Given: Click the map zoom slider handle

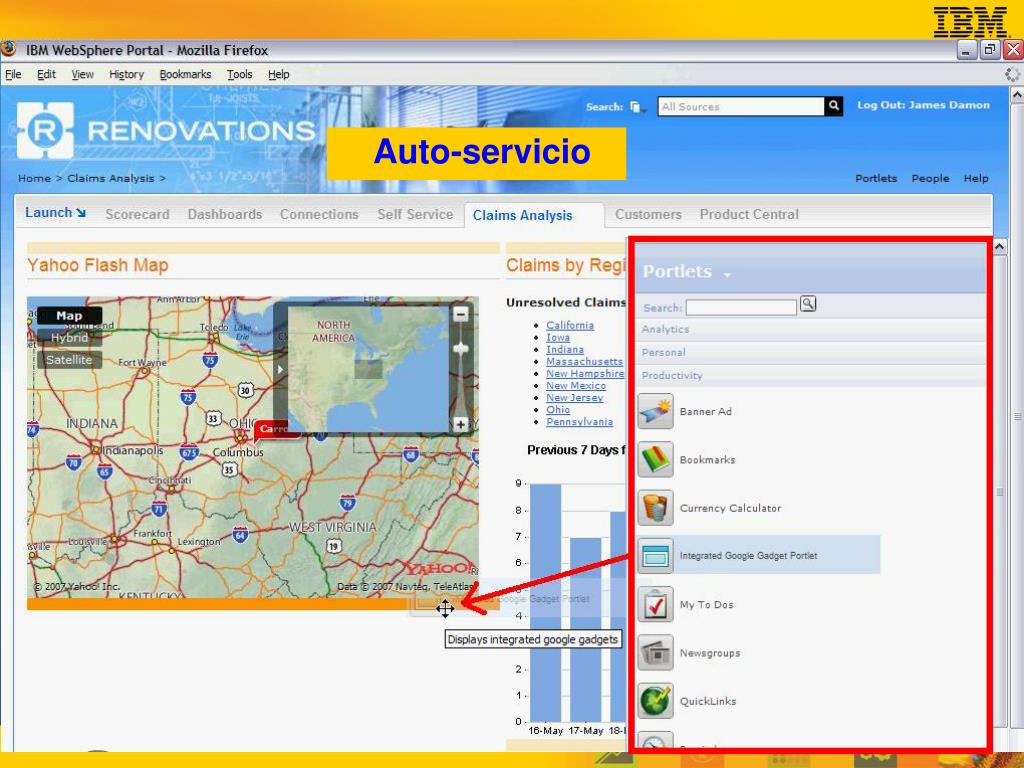Looking at the screenshot, I should 461,348.
